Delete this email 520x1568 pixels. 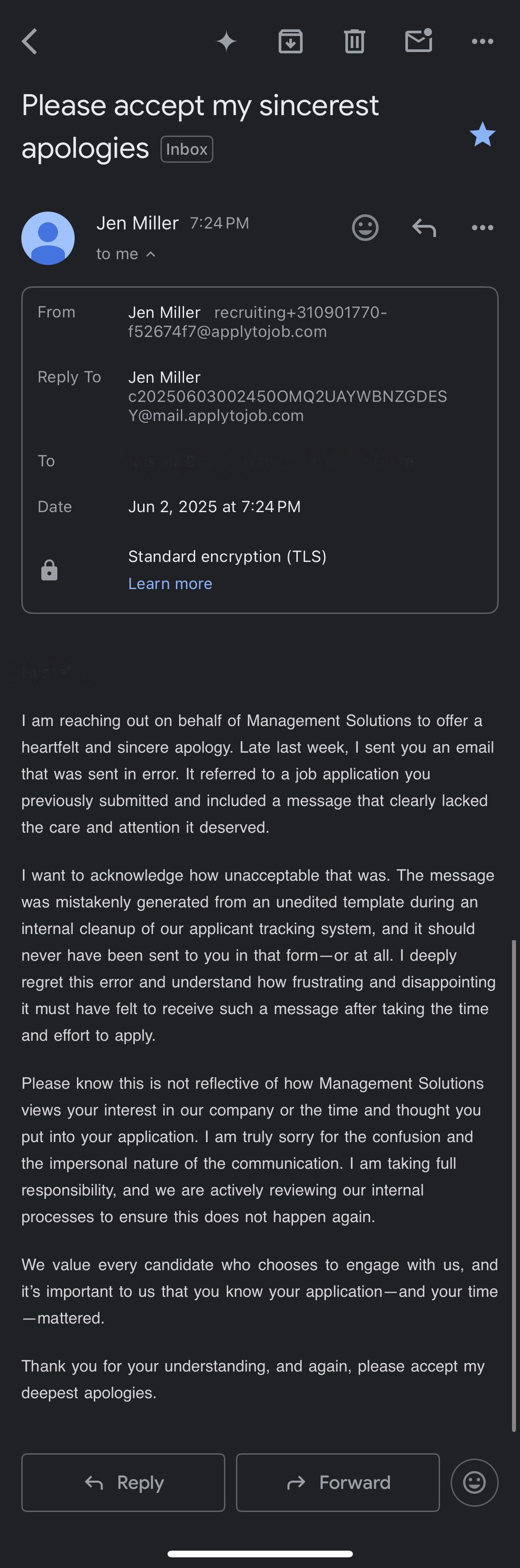[x=354, y=41]
